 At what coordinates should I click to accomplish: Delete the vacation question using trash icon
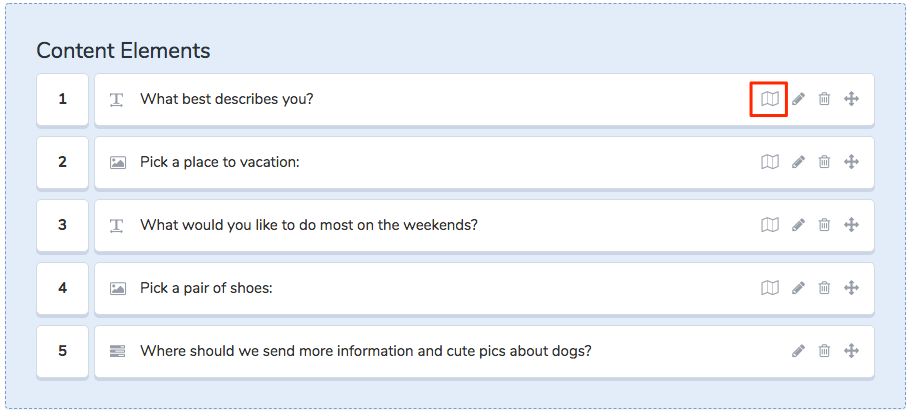824,162
